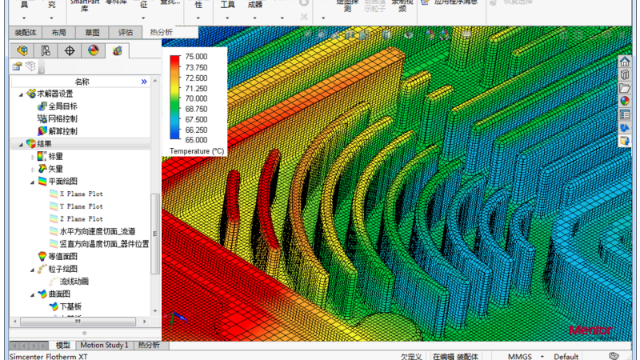Open the design library icon in right sidebar

pyautogui.click(x=624, y=74)
